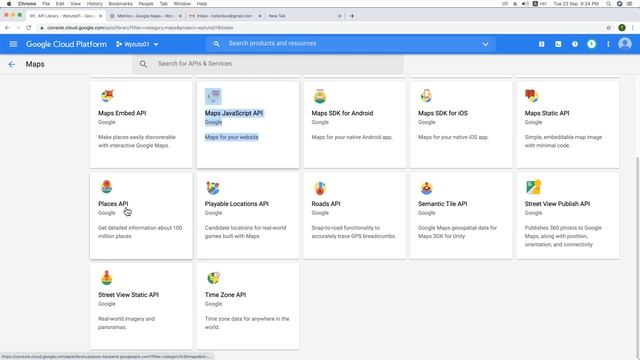Screen dimensions: 640x360
Task: Open the Maps Embed API title
Action: point(122,113)
